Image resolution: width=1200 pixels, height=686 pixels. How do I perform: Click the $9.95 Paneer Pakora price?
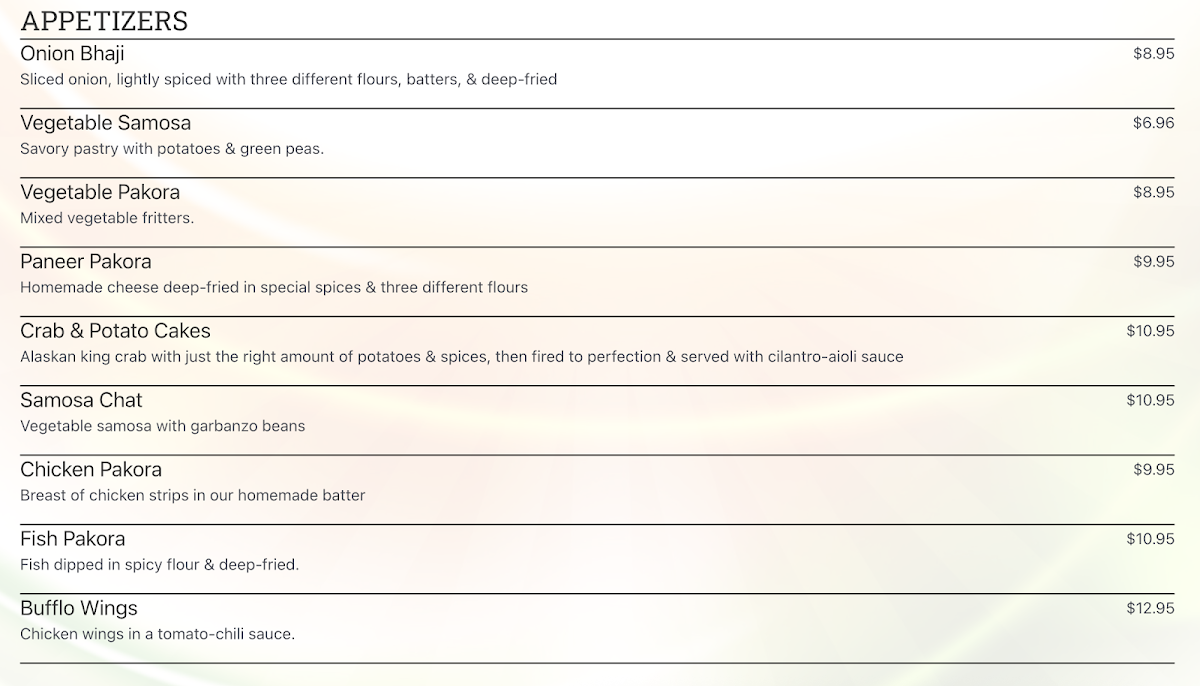click(x=1153, y=262)
